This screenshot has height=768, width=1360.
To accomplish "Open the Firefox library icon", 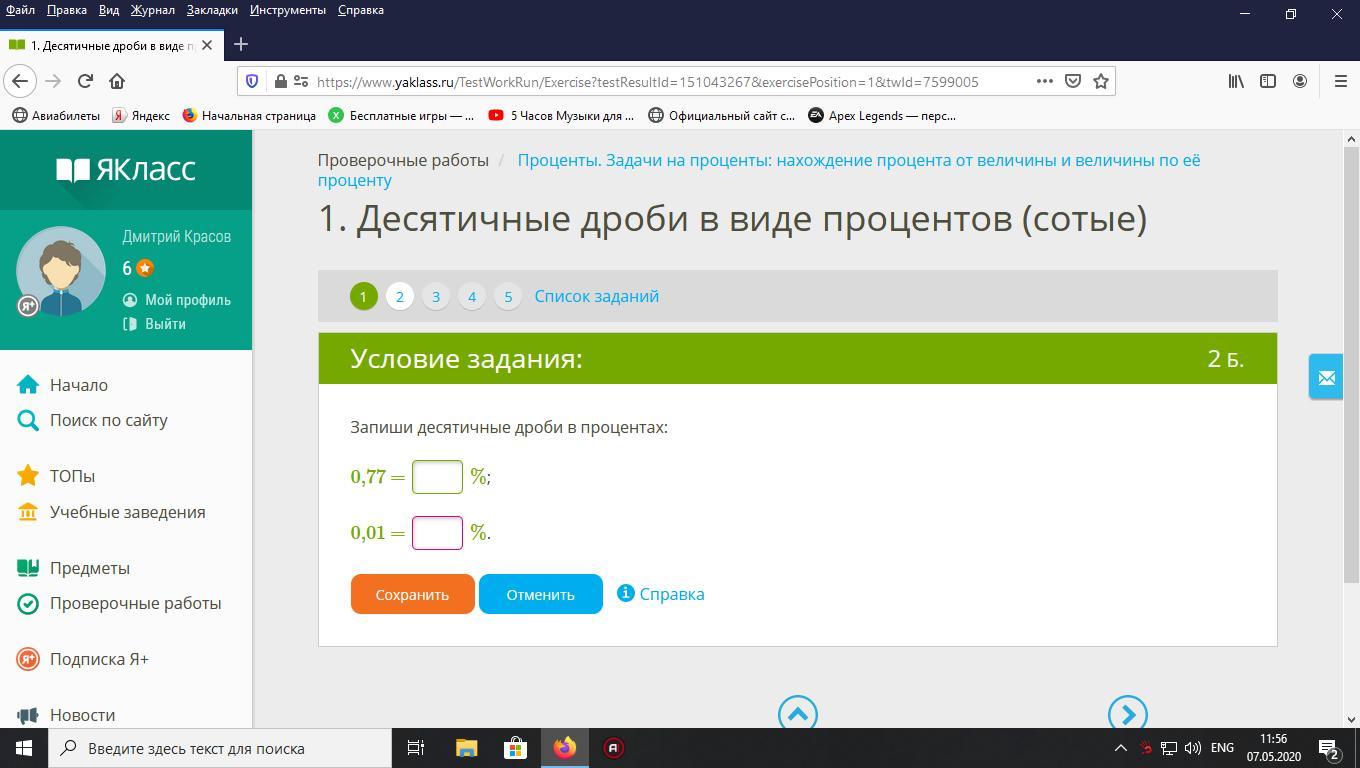I will [1236, 81].
